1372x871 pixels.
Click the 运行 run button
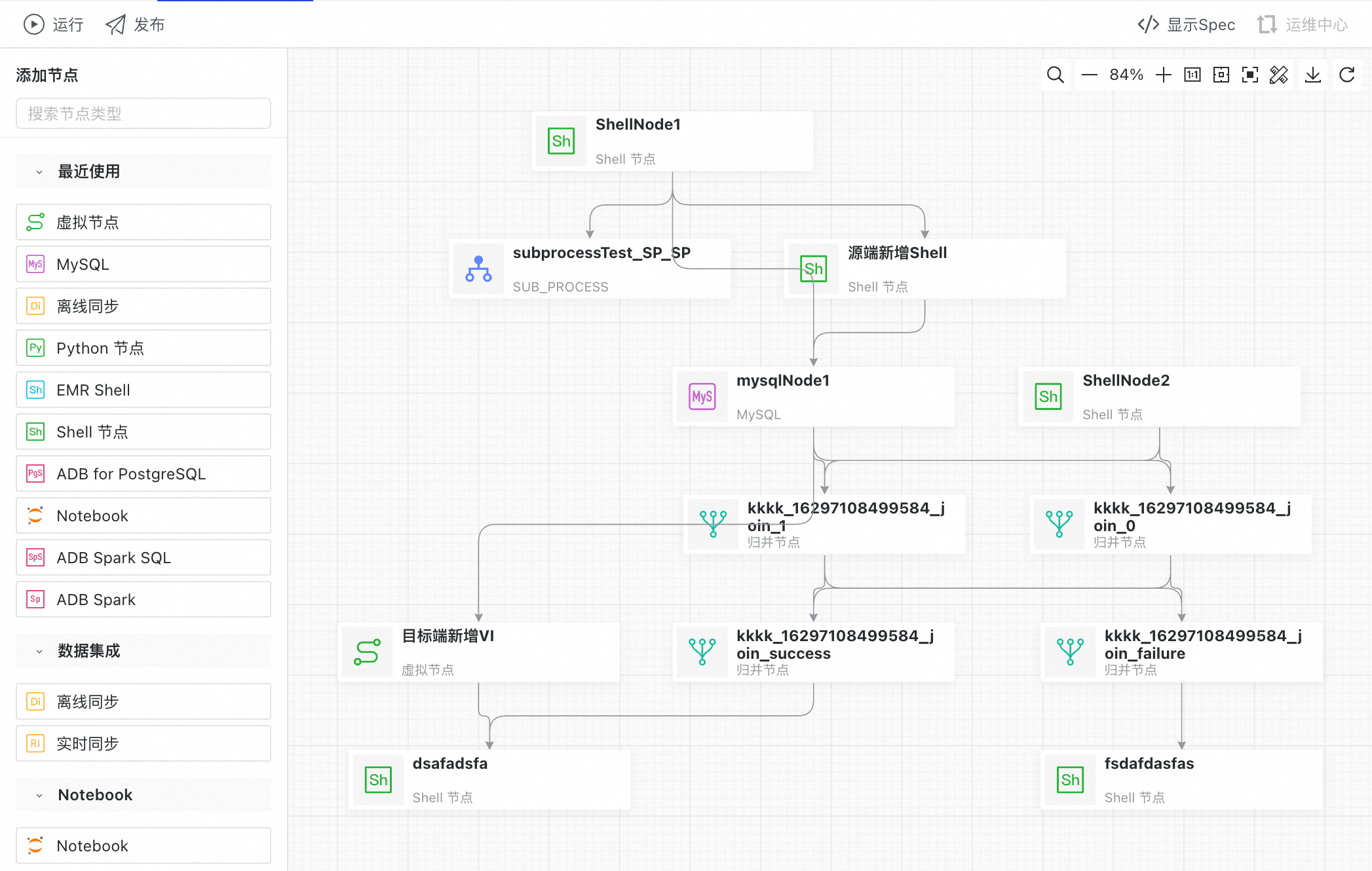pos(54,25)
